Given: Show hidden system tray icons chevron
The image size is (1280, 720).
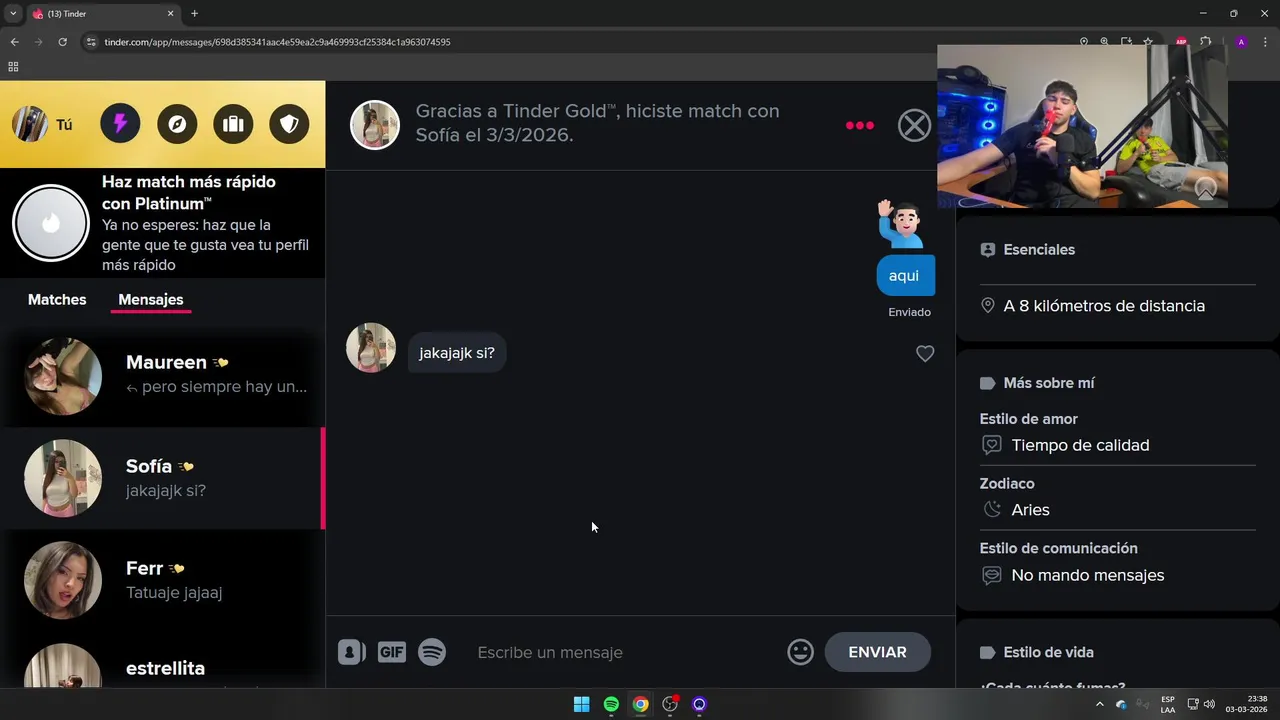Looking at the screenshot, I should 1100,704.
